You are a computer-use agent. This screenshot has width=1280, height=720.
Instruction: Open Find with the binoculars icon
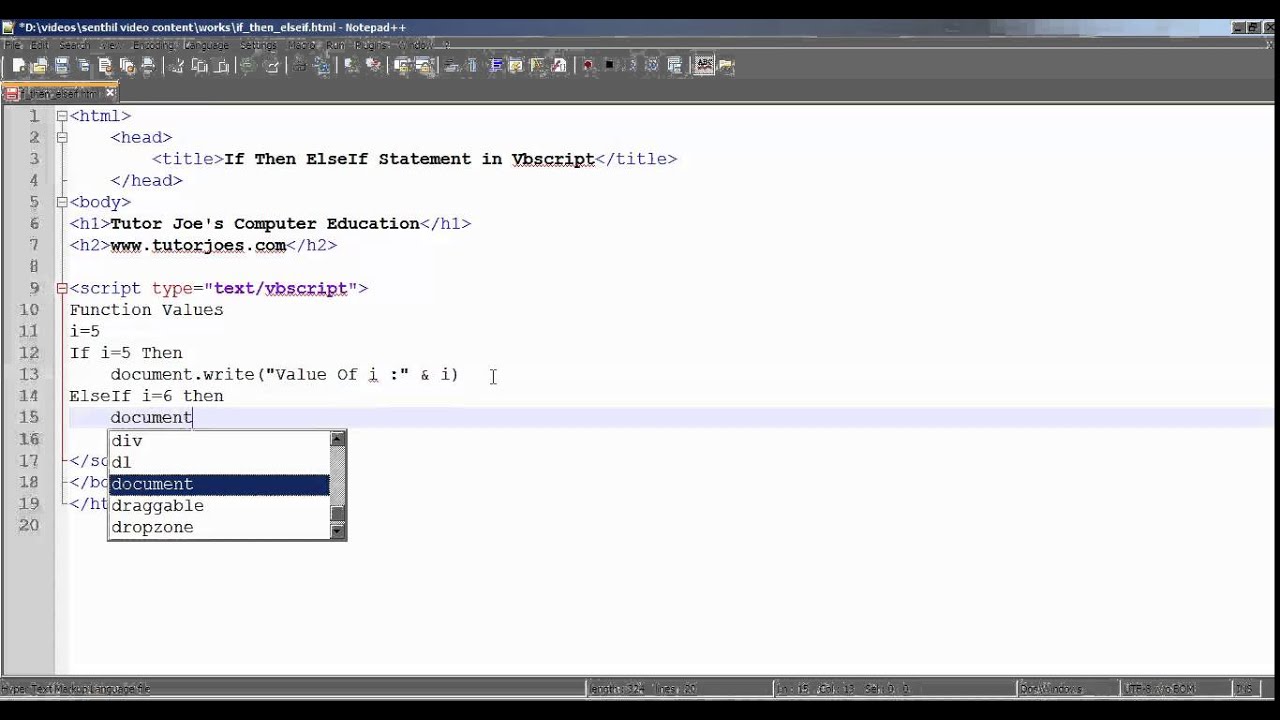(300, 66)
